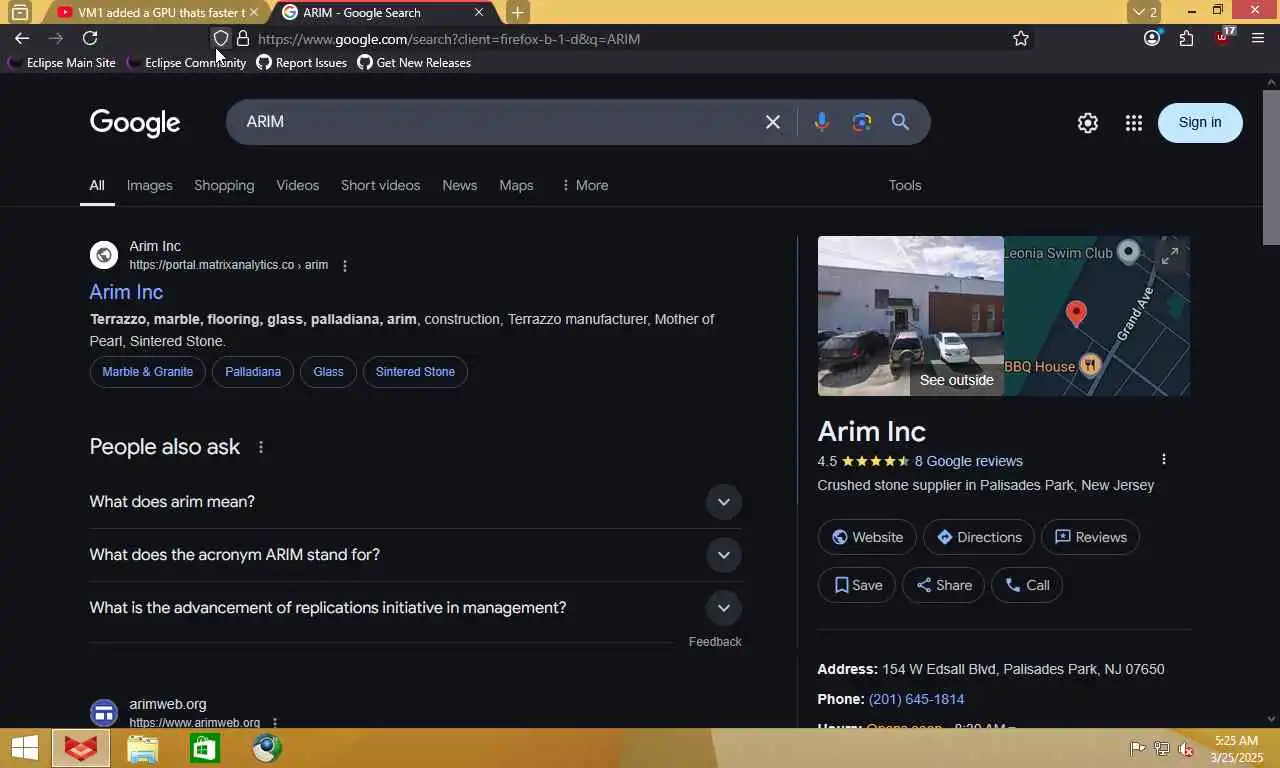Click phone number (201) 645-1814
1280x768 pixels.
pos(916,699)
